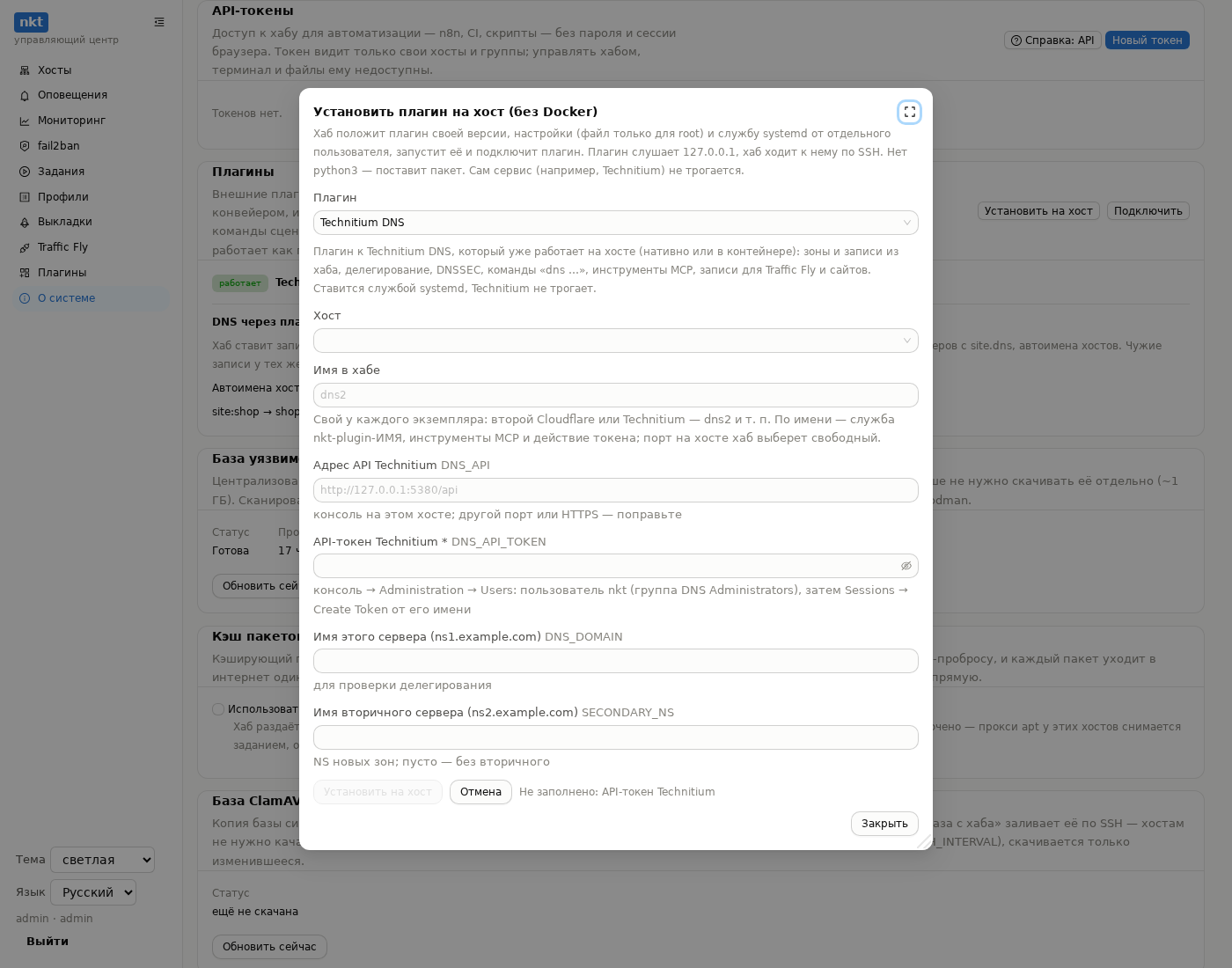1232x968 pixels.
Task: Select О системе in the sidebar
Action: click(92, 298)
